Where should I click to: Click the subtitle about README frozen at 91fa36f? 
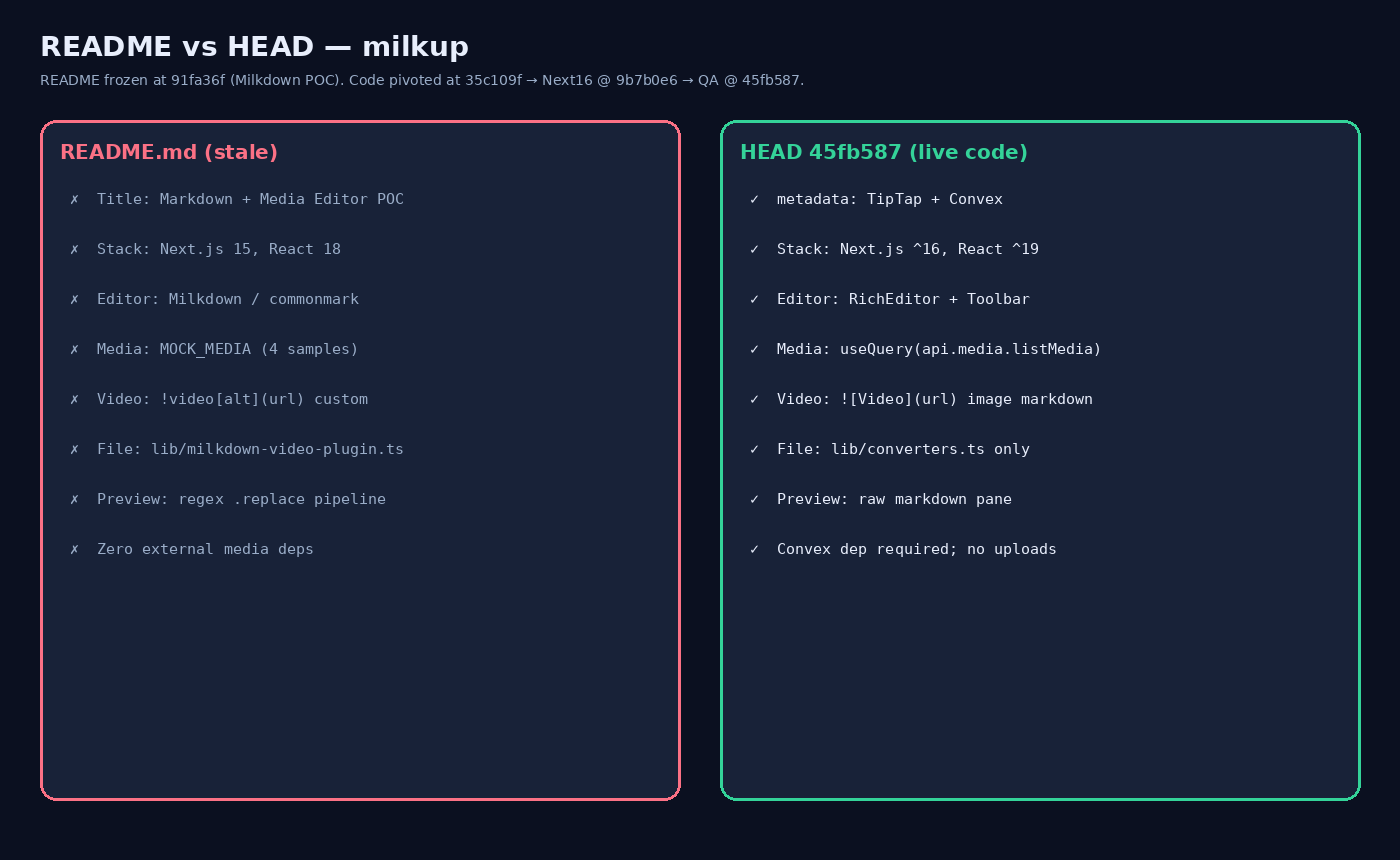(422, 80)
